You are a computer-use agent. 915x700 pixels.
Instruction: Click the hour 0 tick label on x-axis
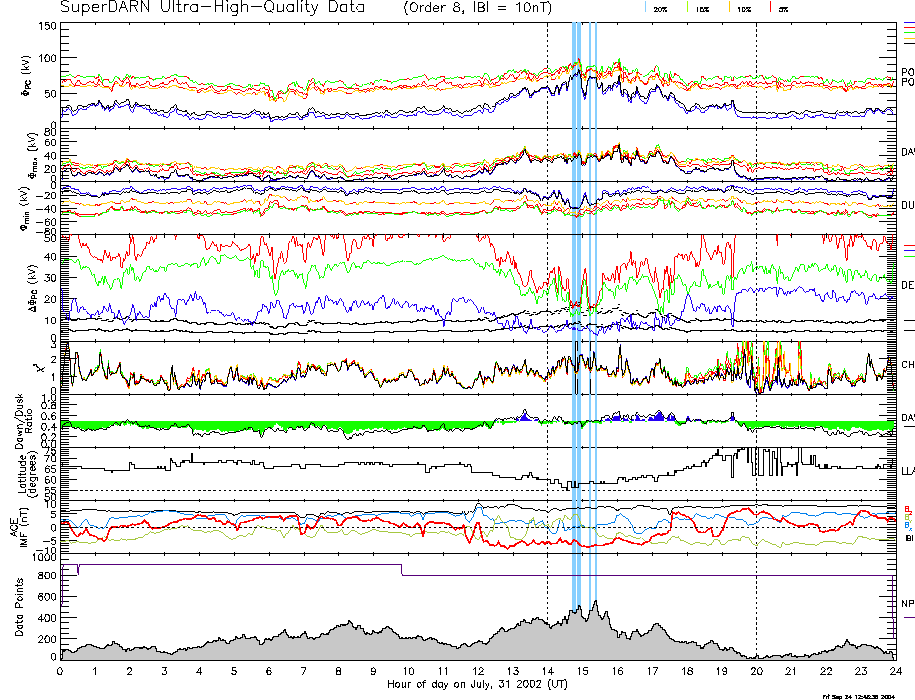point(61,673)
